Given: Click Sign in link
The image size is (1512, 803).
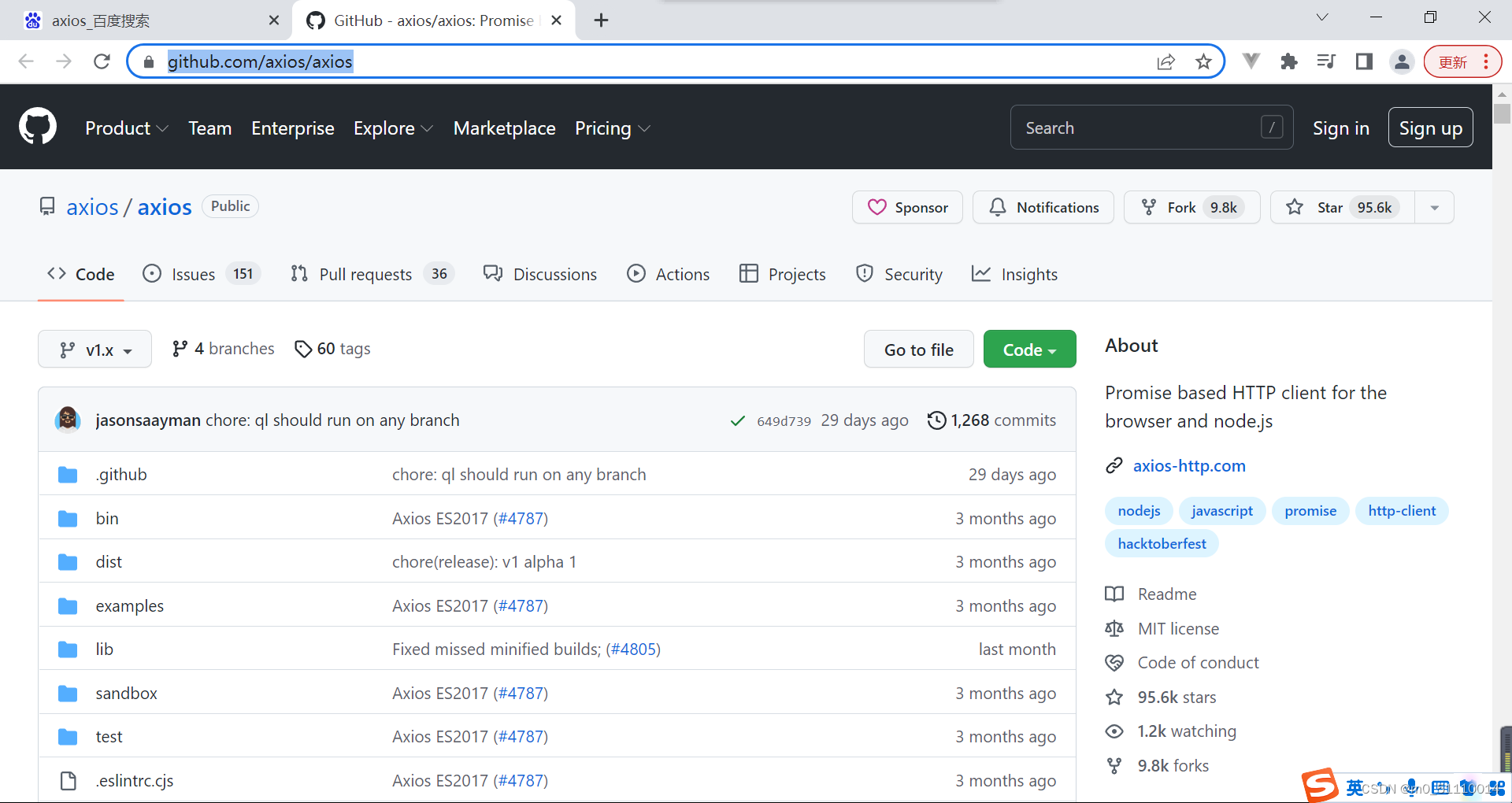Looking at the screenshot, I should [x=1341, y=128].
